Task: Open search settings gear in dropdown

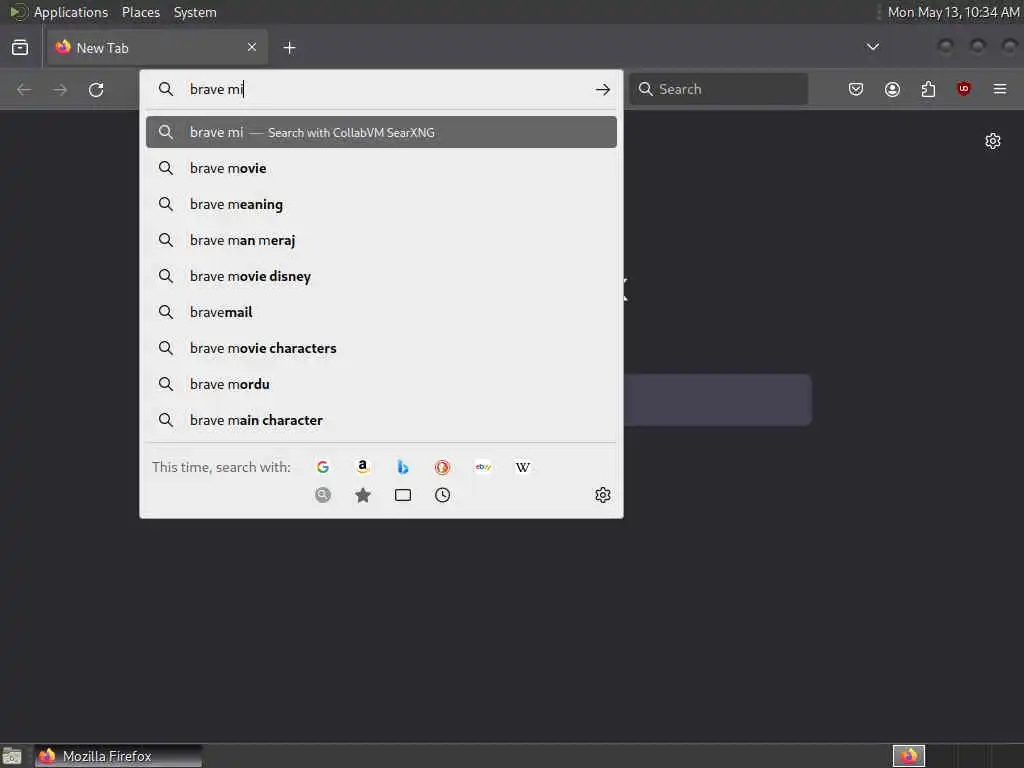Action: click(x=603, y=495)
